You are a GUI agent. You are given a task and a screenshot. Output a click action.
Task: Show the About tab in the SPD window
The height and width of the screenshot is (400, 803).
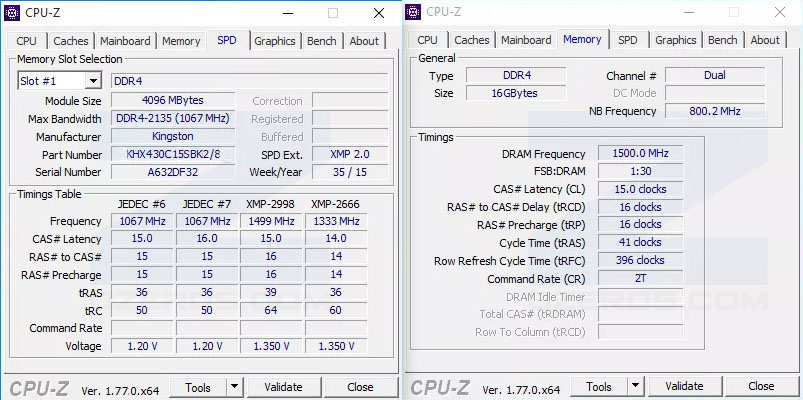tap(364, 41)
